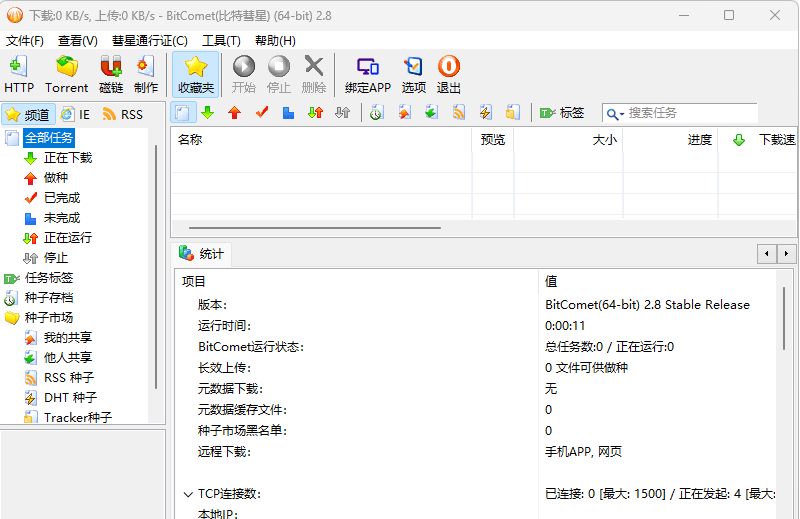Viewport: 800px width, 519px height.
Task: Select 种子存档 in the tree
Action: coord(49,298)
